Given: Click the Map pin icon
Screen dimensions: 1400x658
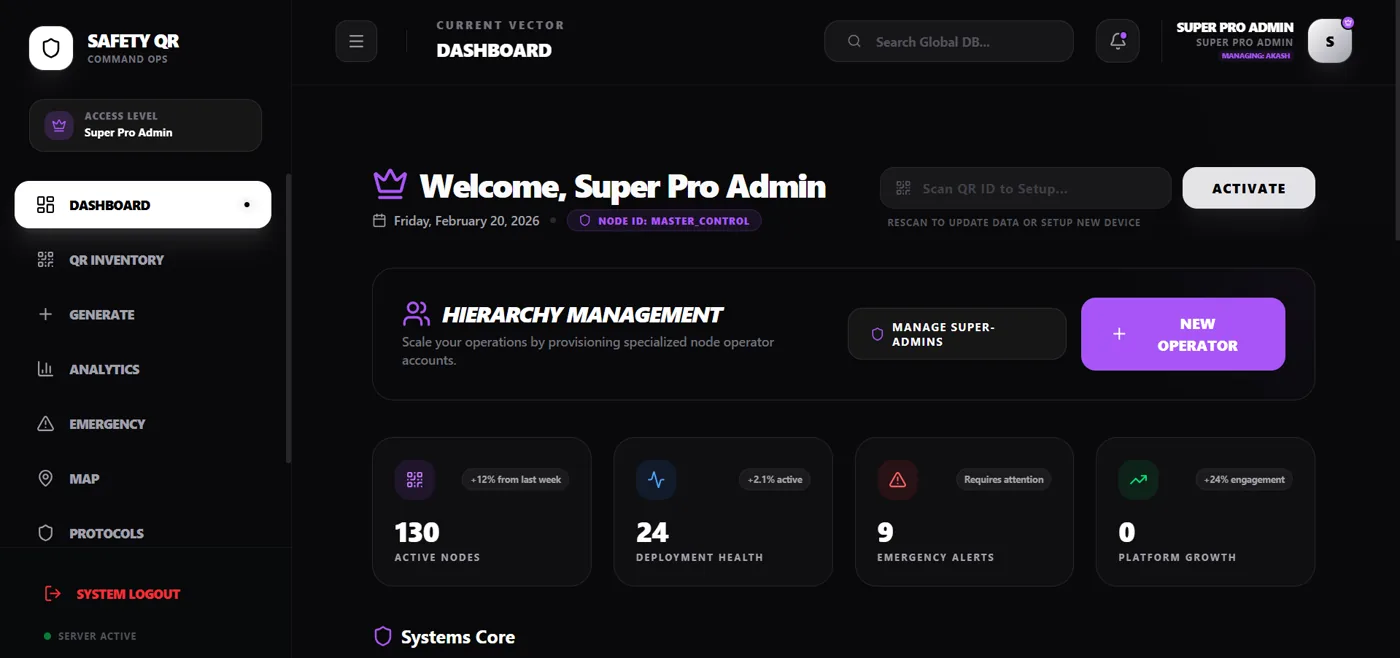Looking at the screenshot, I should point(46,479).
